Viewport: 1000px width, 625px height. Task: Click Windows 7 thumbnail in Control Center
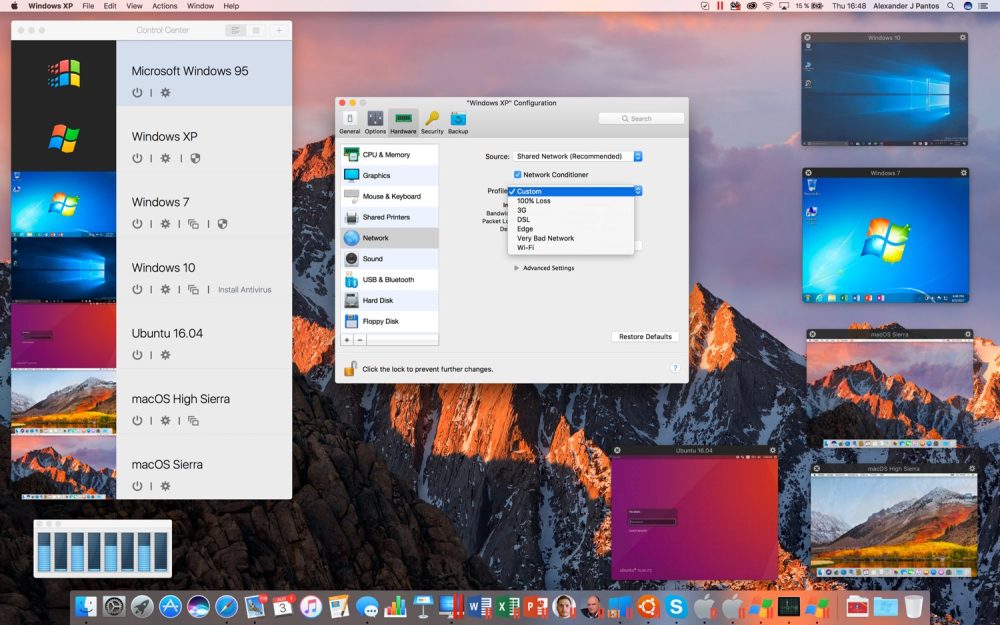64,204
